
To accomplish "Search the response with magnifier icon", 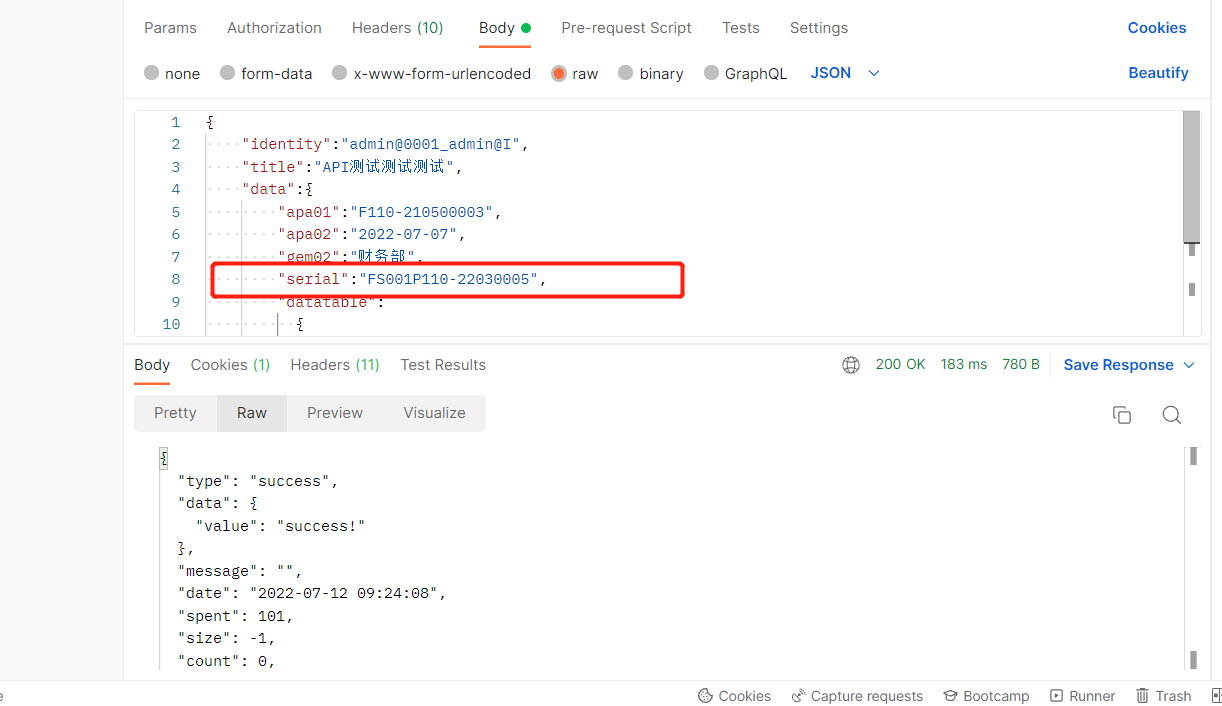I will pos(1172,415).
